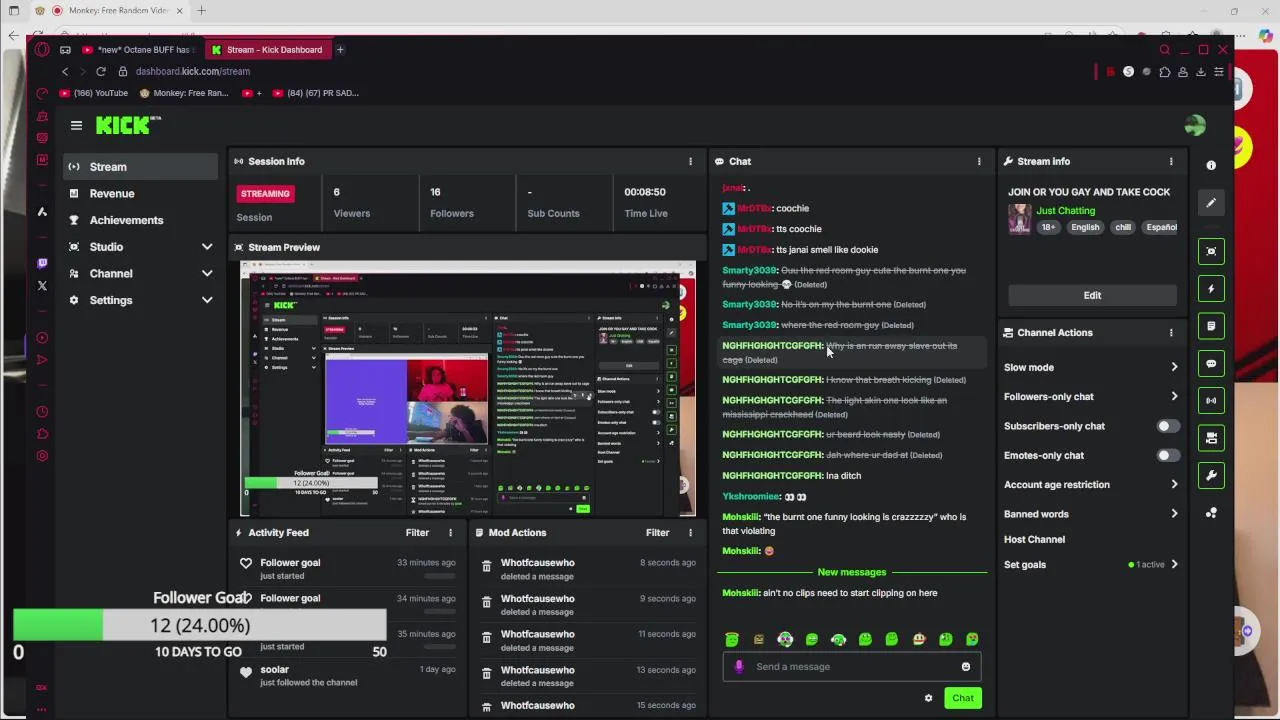Screen dimensions: 1280x720
Task: Toggle the wrench widget icon in the right rail
Action: coord(1211,476)
